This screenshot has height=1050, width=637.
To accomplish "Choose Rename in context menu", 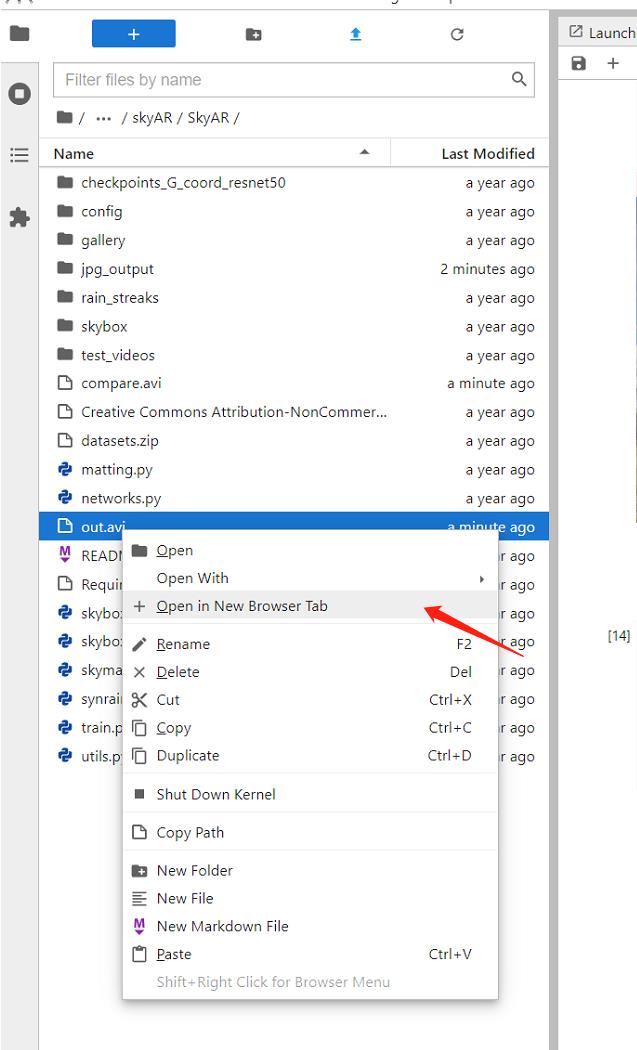I will click(x=310, y=644).
